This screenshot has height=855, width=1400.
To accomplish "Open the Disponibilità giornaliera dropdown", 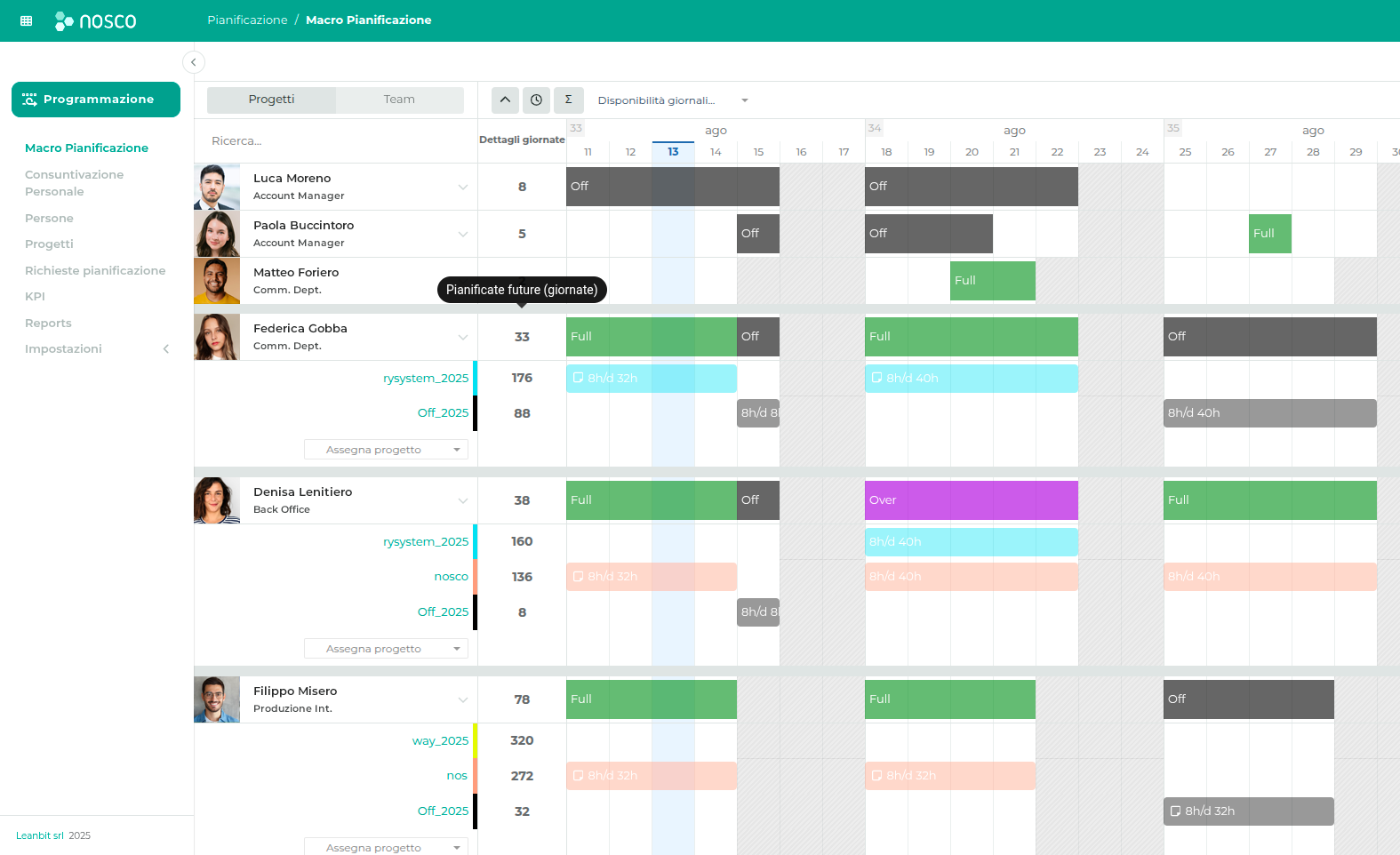I will click(673, 100).
